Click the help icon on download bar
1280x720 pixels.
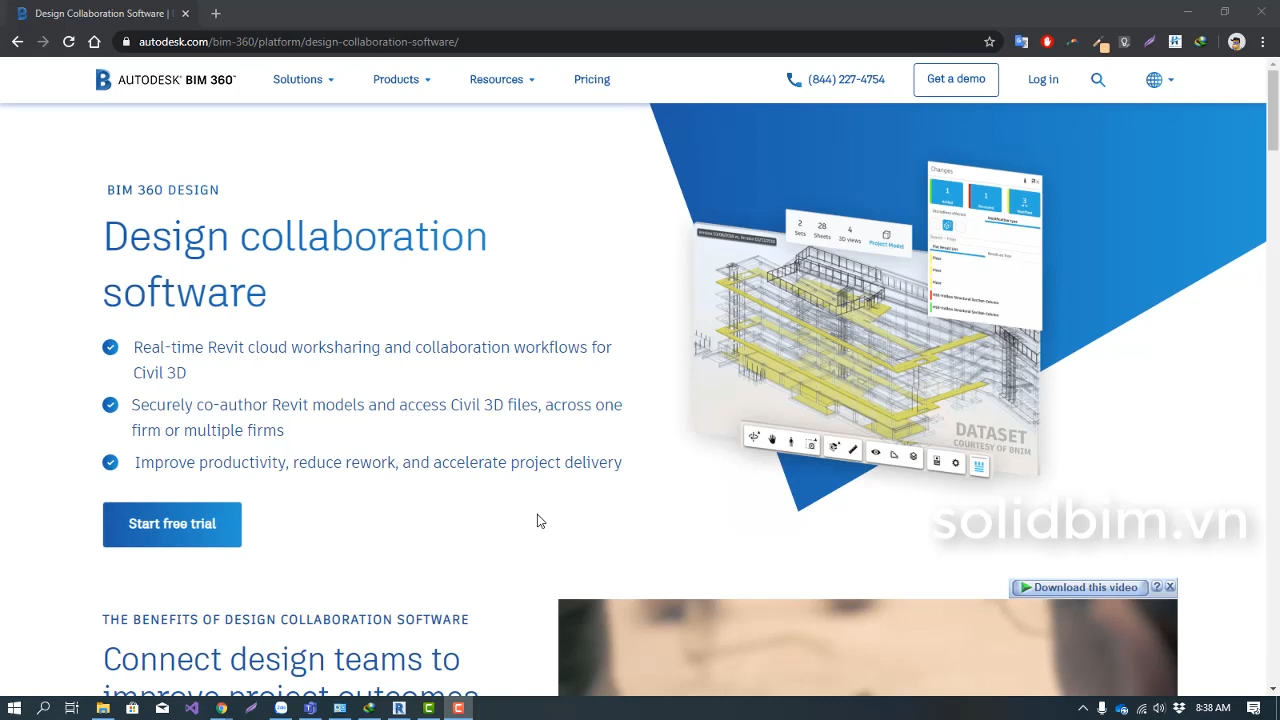point(1157,587)
